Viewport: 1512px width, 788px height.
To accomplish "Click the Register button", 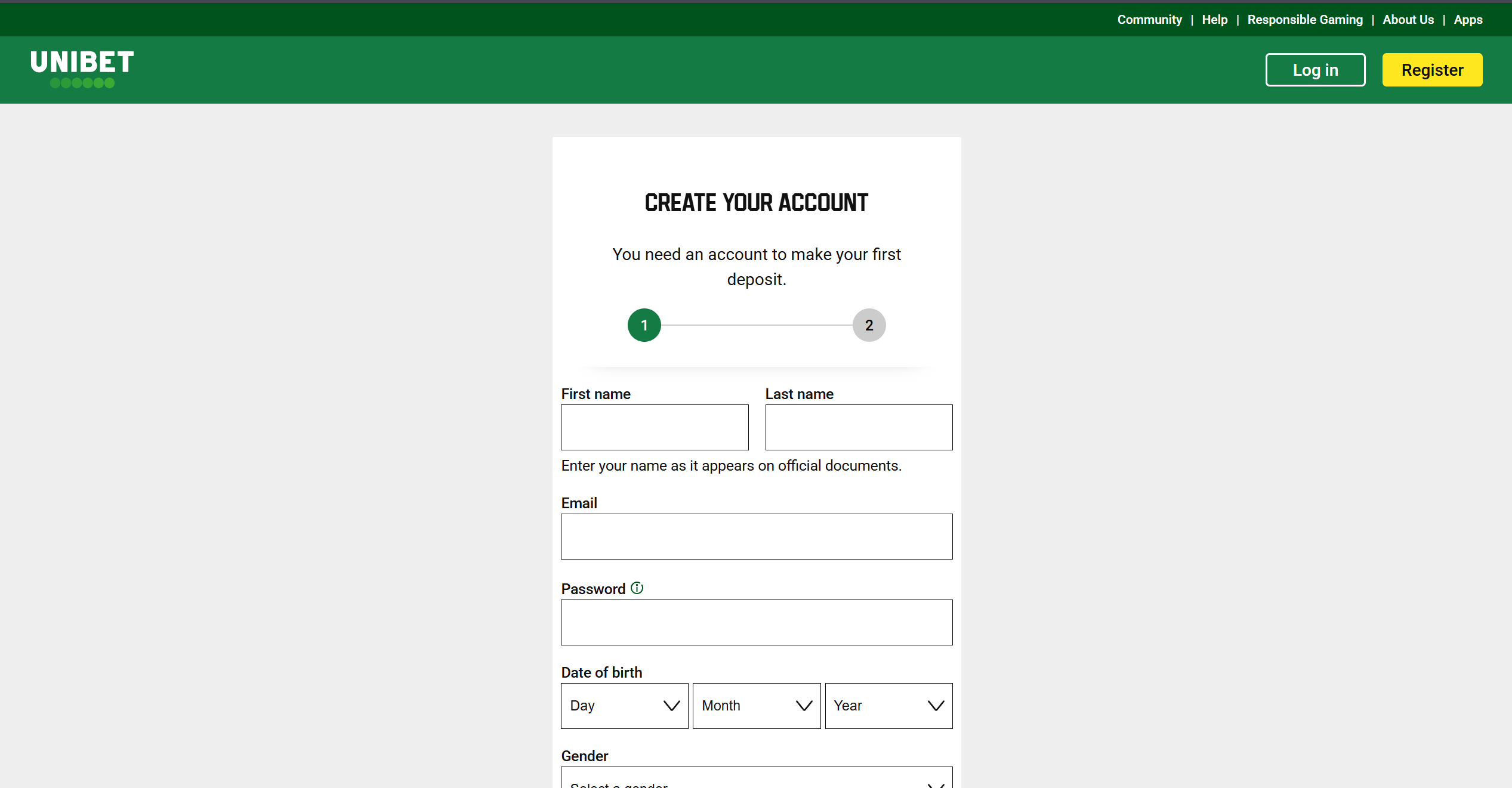I will pyautogui.click(x=1432, y=70).
